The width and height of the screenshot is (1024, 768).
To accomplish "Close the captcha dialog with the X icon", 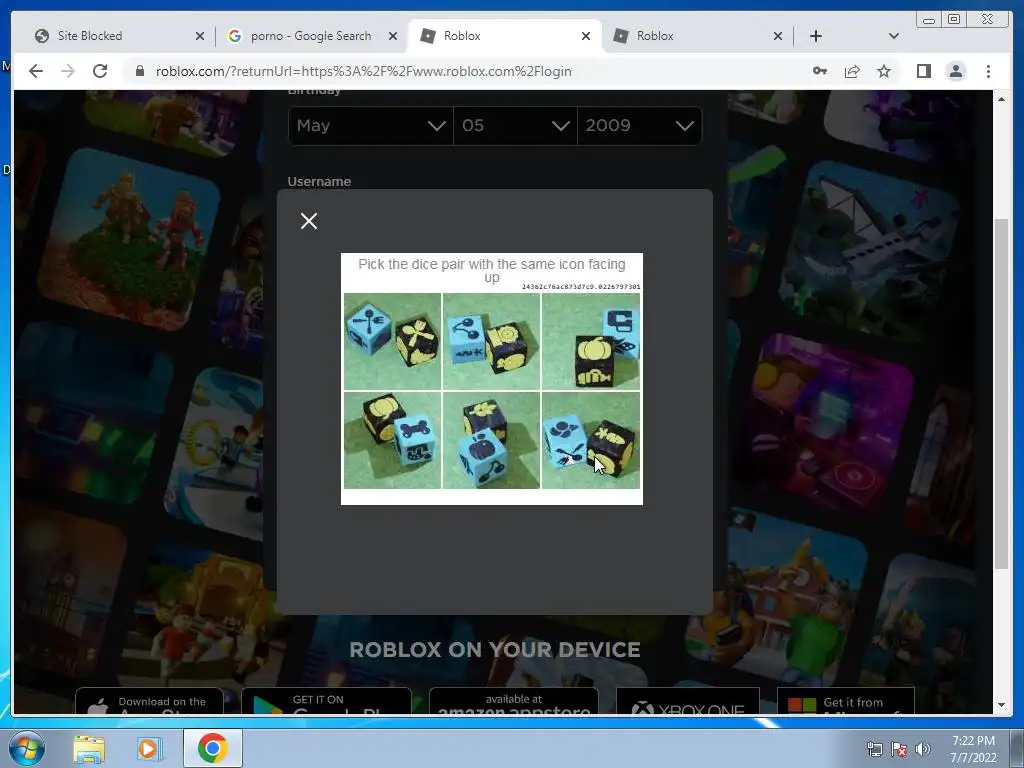I will [x=309, y=221].
